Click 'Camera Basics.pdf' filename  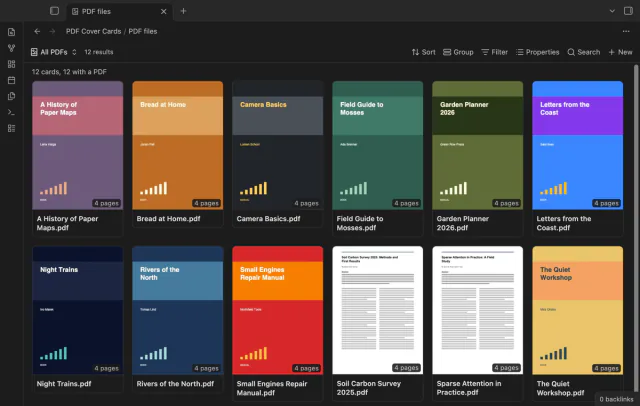point(268,219)
